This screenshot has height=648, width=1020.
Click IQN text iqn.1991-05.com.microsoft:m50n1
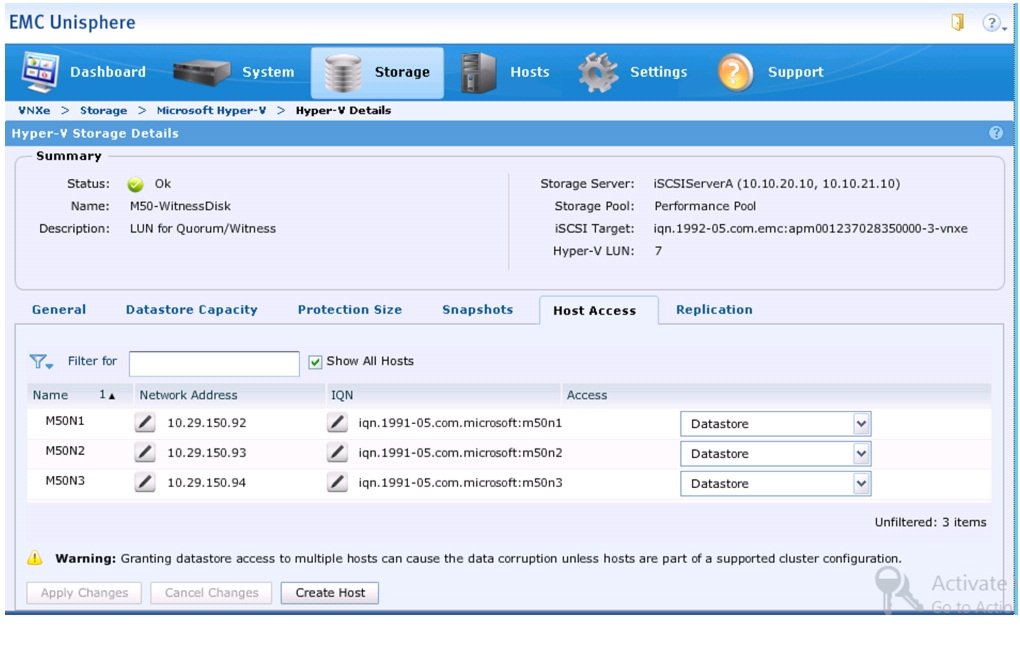pos(460,423)
